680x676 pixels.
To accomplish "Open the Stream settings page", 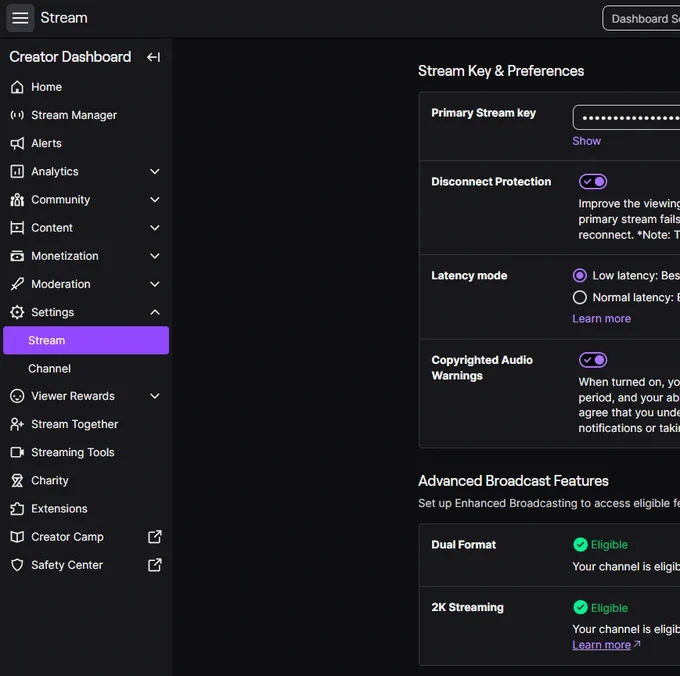I will click(86, 341).
